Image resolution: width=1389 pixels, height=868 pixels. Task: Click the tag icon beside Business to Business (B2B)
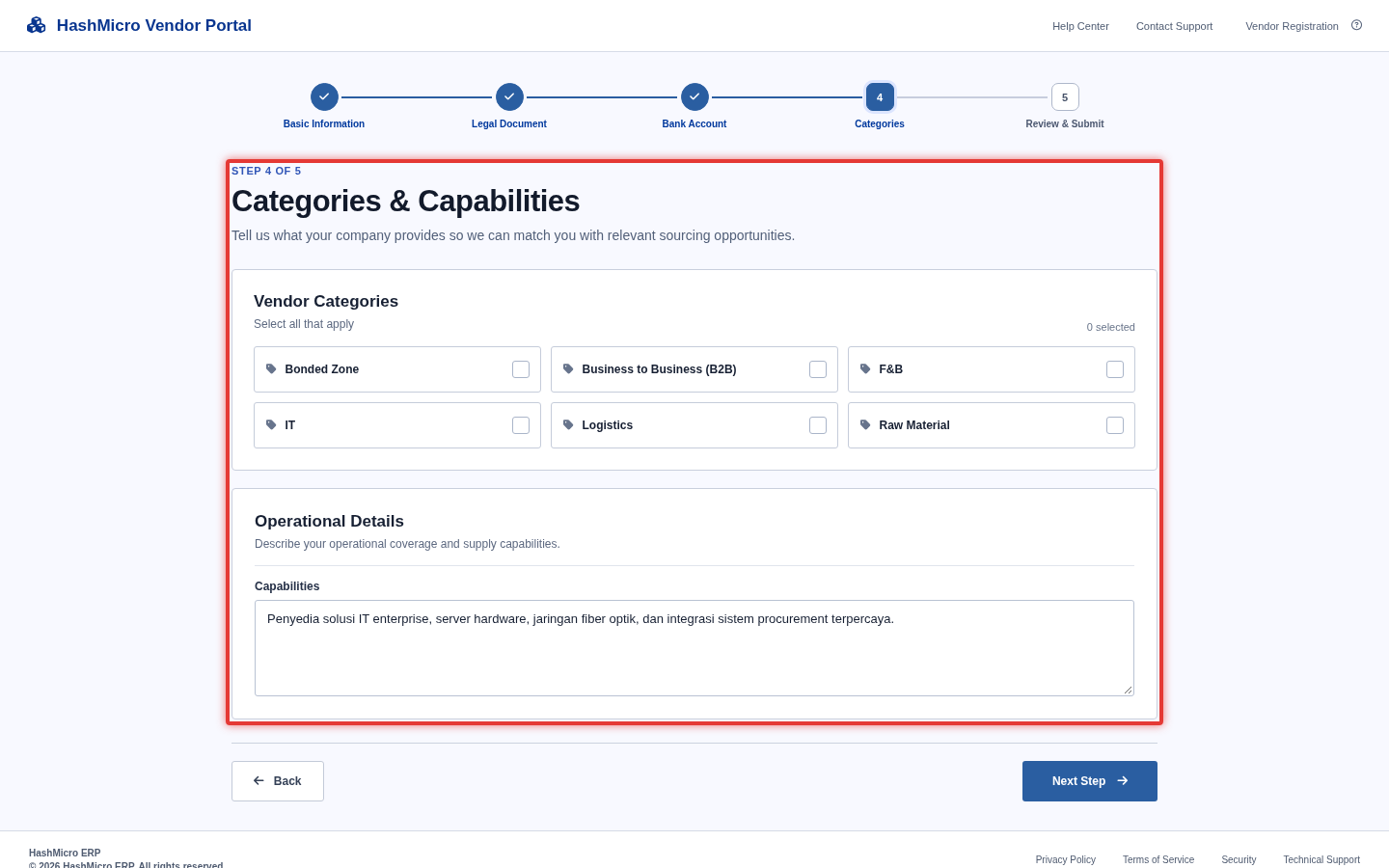pyautogui.click(x=568, y=369)
